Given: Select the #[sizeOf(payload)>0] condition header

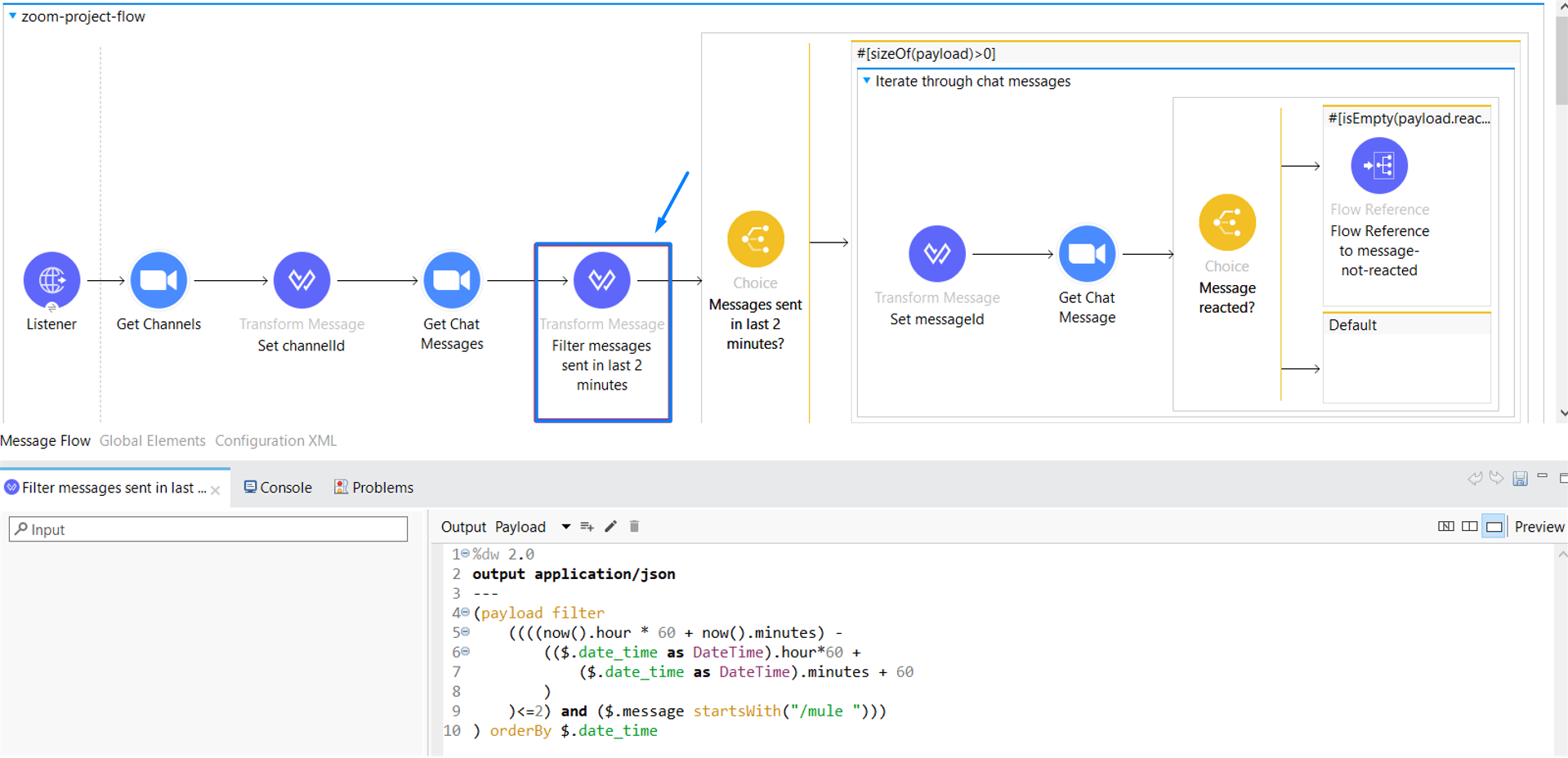Looking at the screenshot, I should pos(1185,54).
